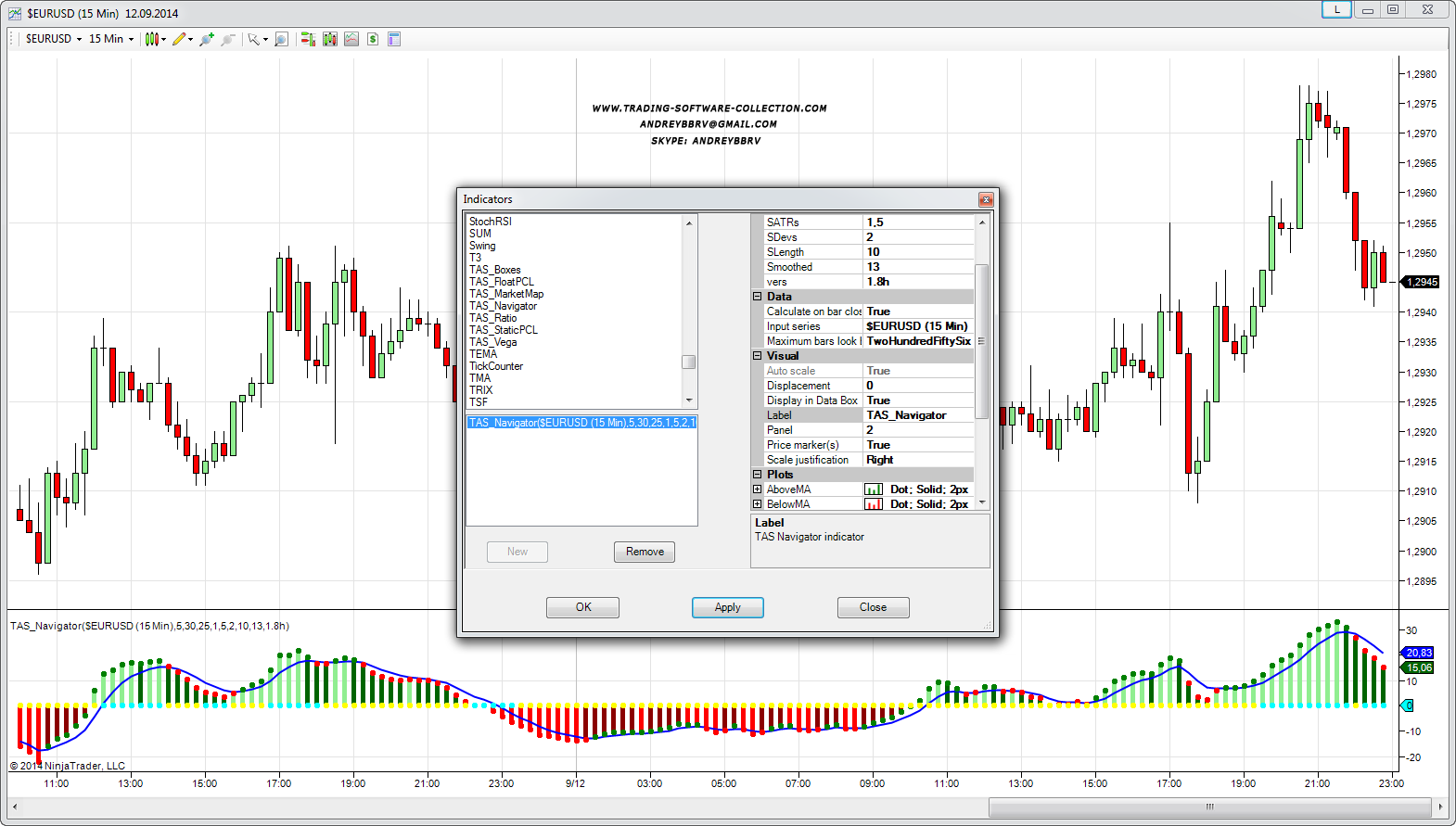Screen dimensions: 1456x826
Task: Click the zoom in magnifier icon
Action: [x=206, y=39]
